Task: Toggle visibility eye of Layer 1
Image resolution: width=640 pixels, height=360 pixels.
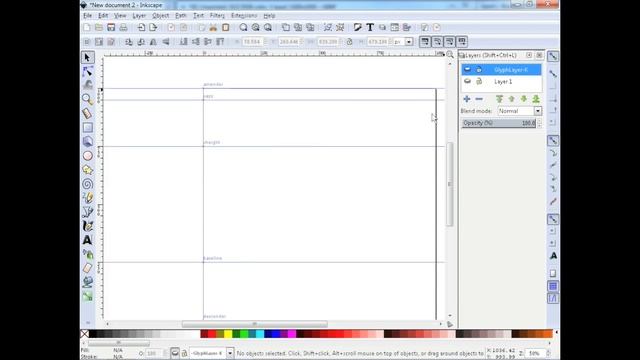Action: [467, 82]
